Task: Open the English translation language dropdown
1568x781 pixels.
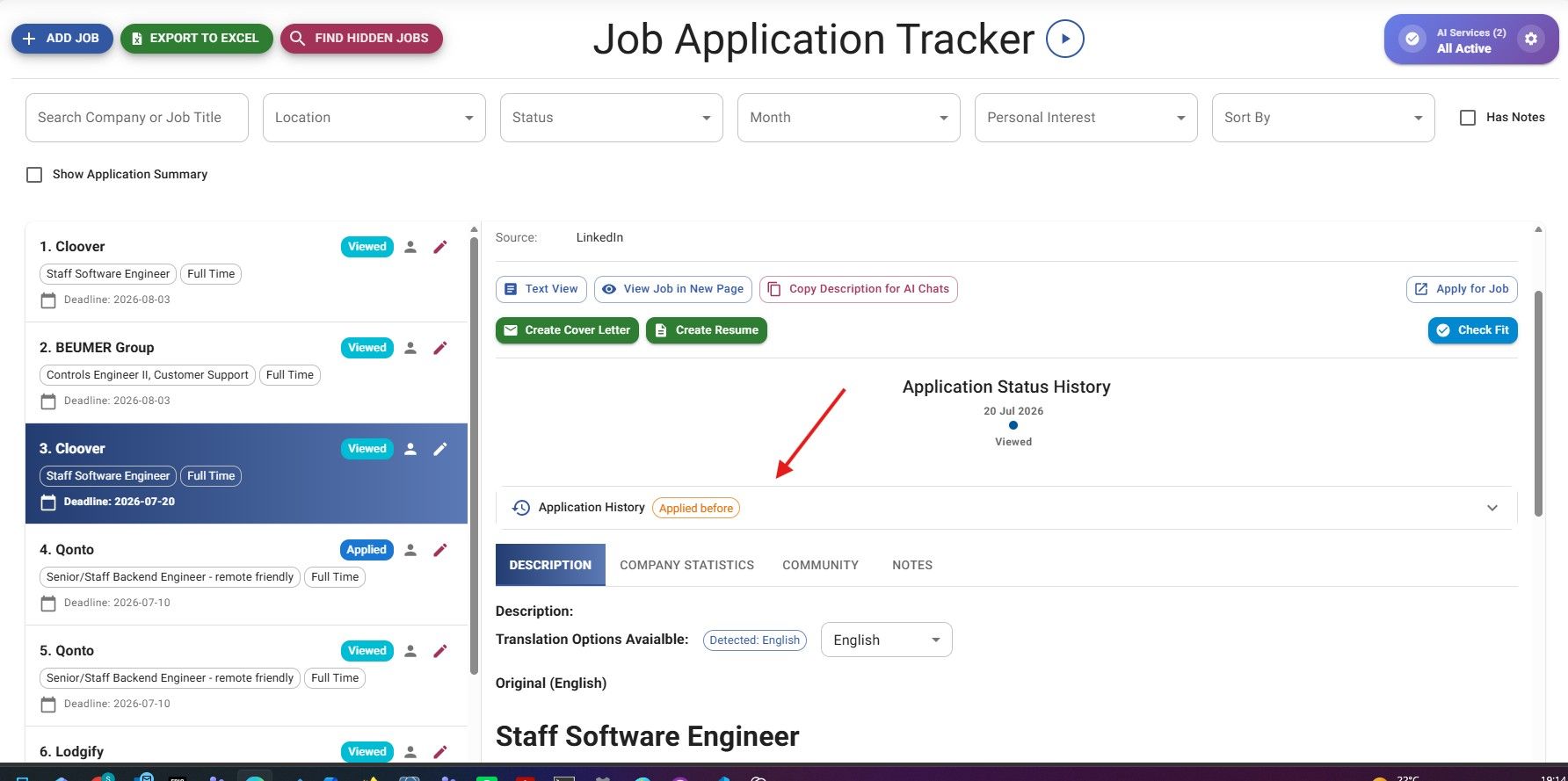Action: tap(887, 640)
